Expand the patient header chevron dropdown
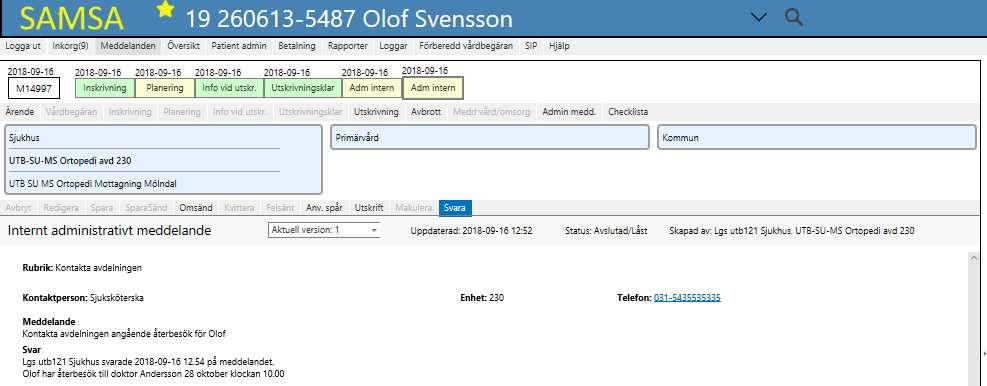 click(x=759, y=18)
